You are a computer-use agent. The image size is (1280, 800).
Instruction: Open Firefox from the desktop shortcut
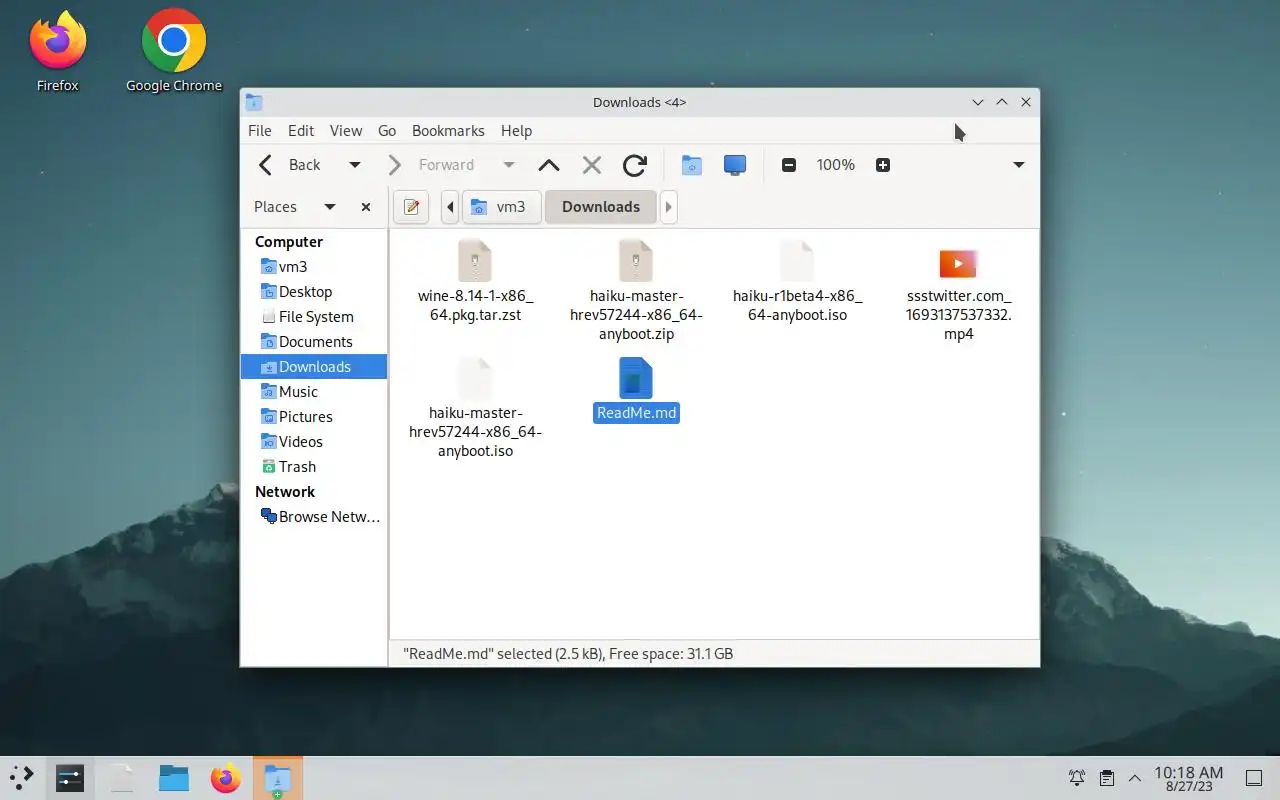pyautogui.click(x=57, y=51)
